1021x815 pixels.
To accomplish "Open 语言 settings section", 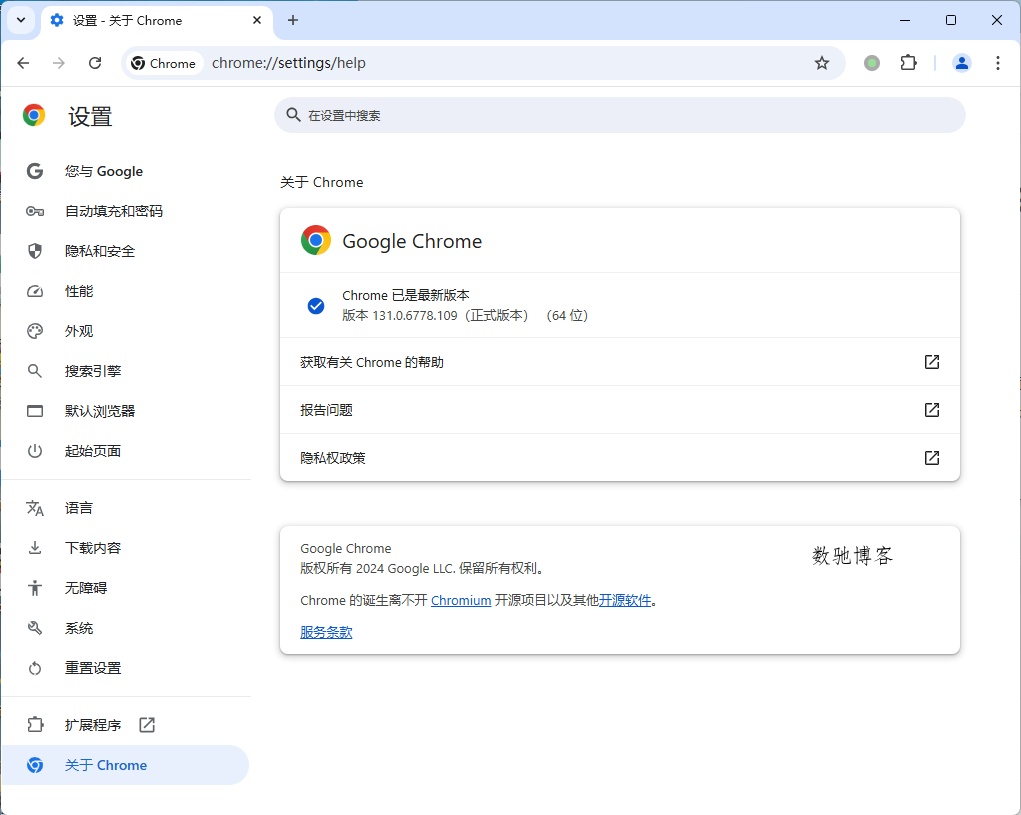I will 125,508.
